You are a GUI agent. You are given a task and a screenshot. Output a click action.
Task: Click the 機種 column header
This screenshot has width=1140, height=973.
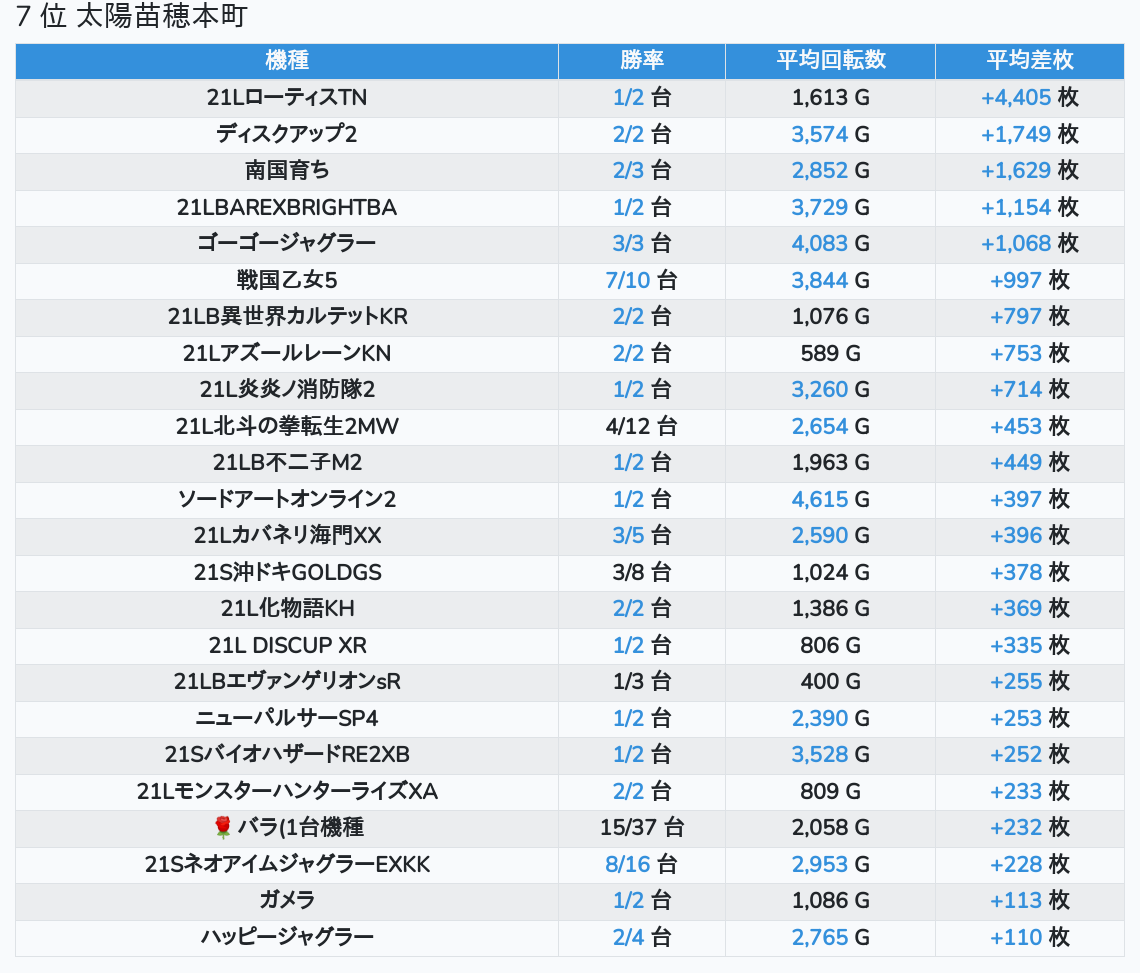(286, 60)
